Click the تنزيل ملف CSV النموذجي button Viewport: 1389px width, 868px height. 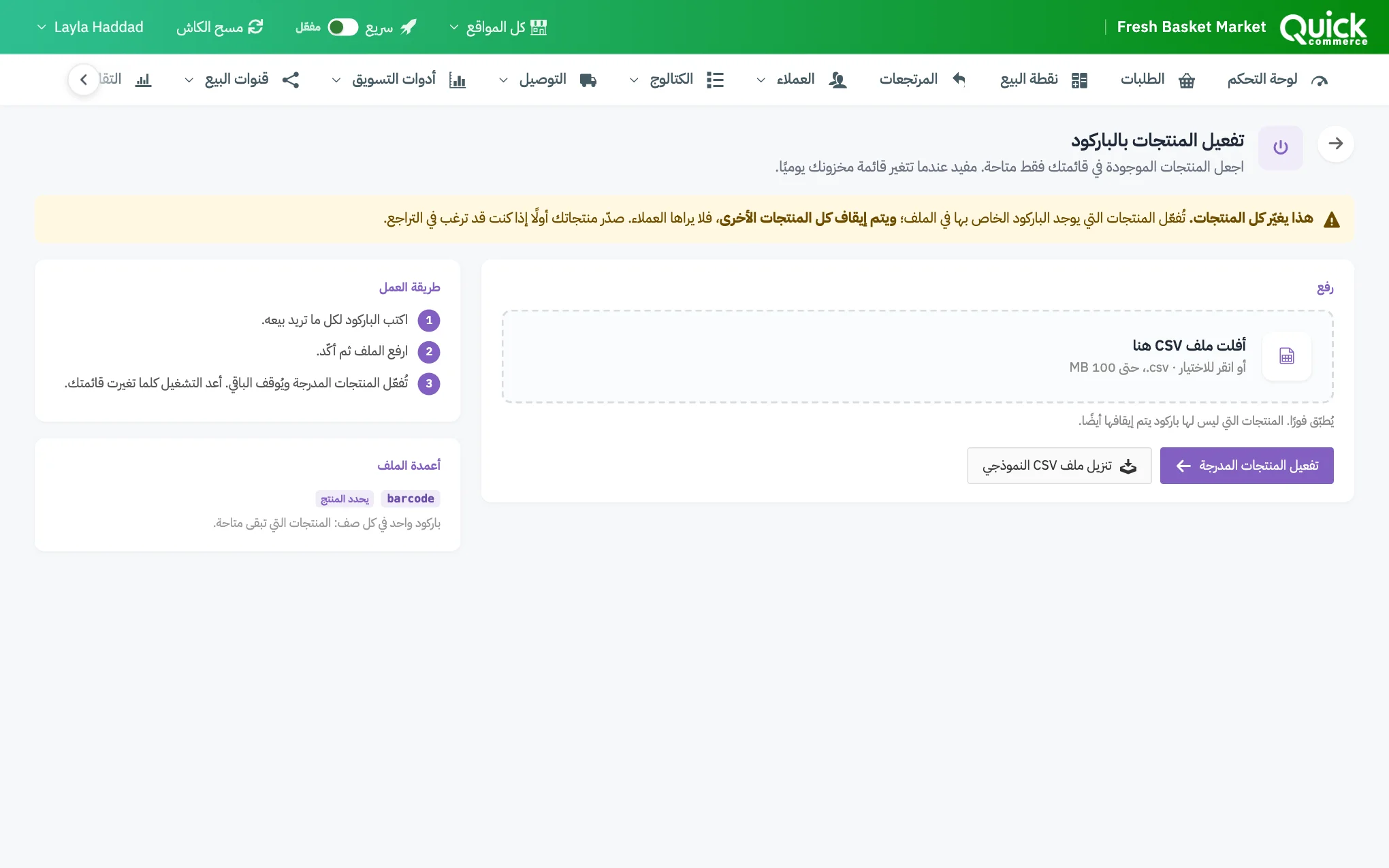pyautogui.click(x=1059, y=466)
